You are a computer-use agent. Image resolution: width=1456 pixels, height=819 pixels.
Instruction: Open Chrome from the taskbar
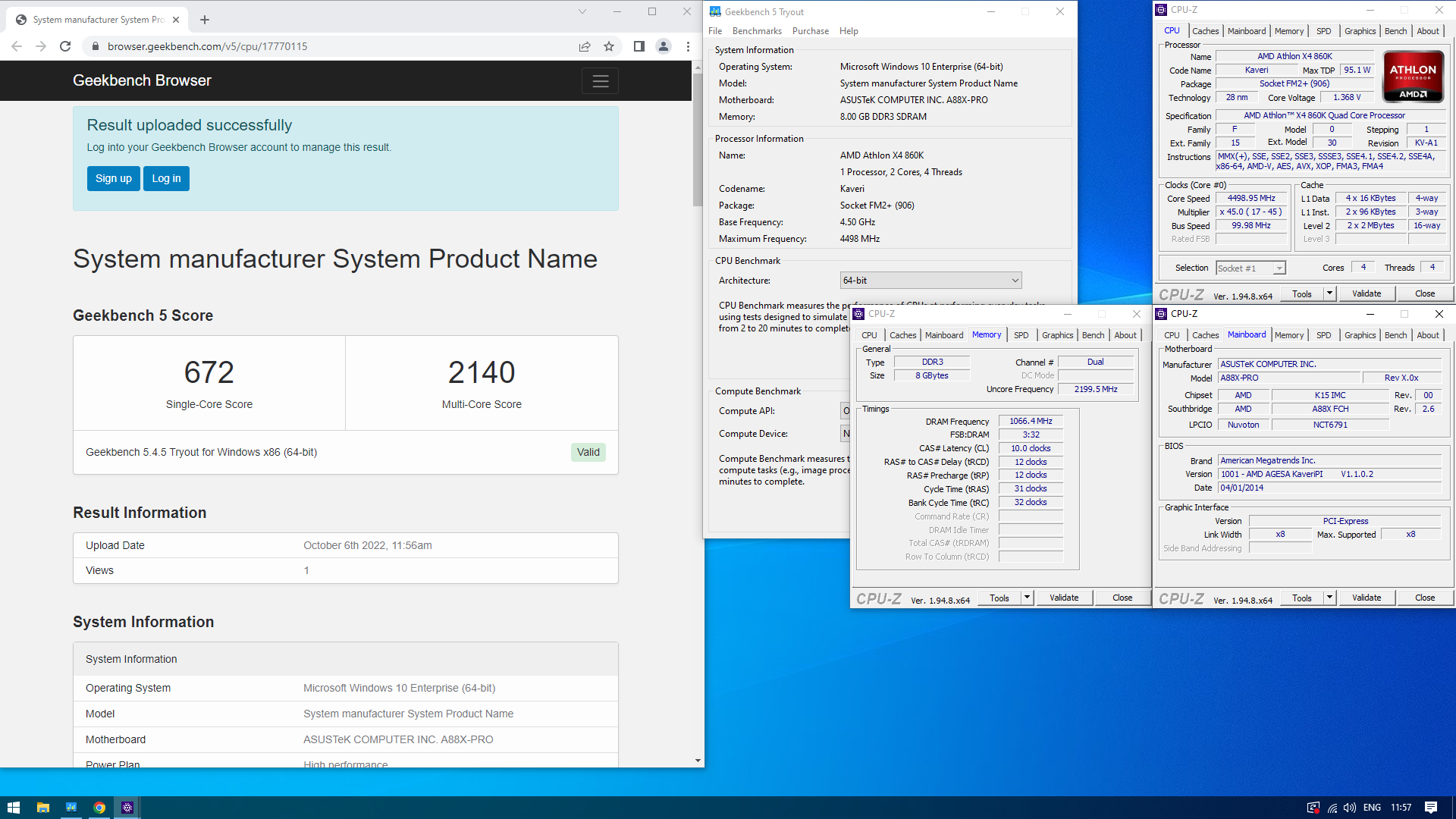click(x=99, y=808)
